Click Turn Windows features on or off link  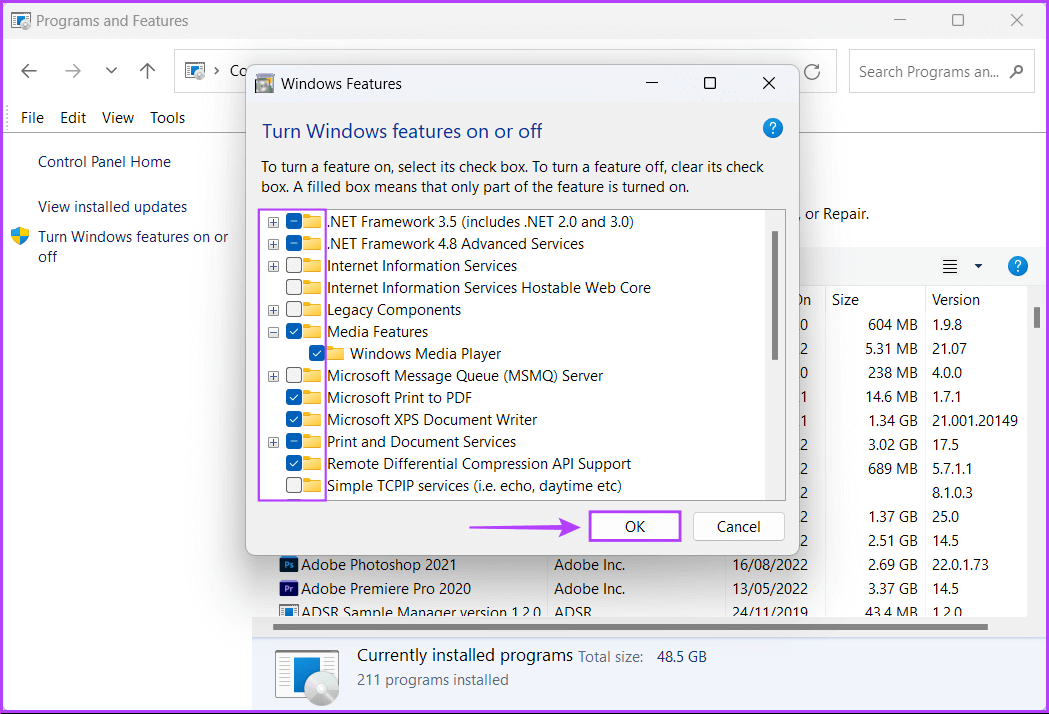133,246
